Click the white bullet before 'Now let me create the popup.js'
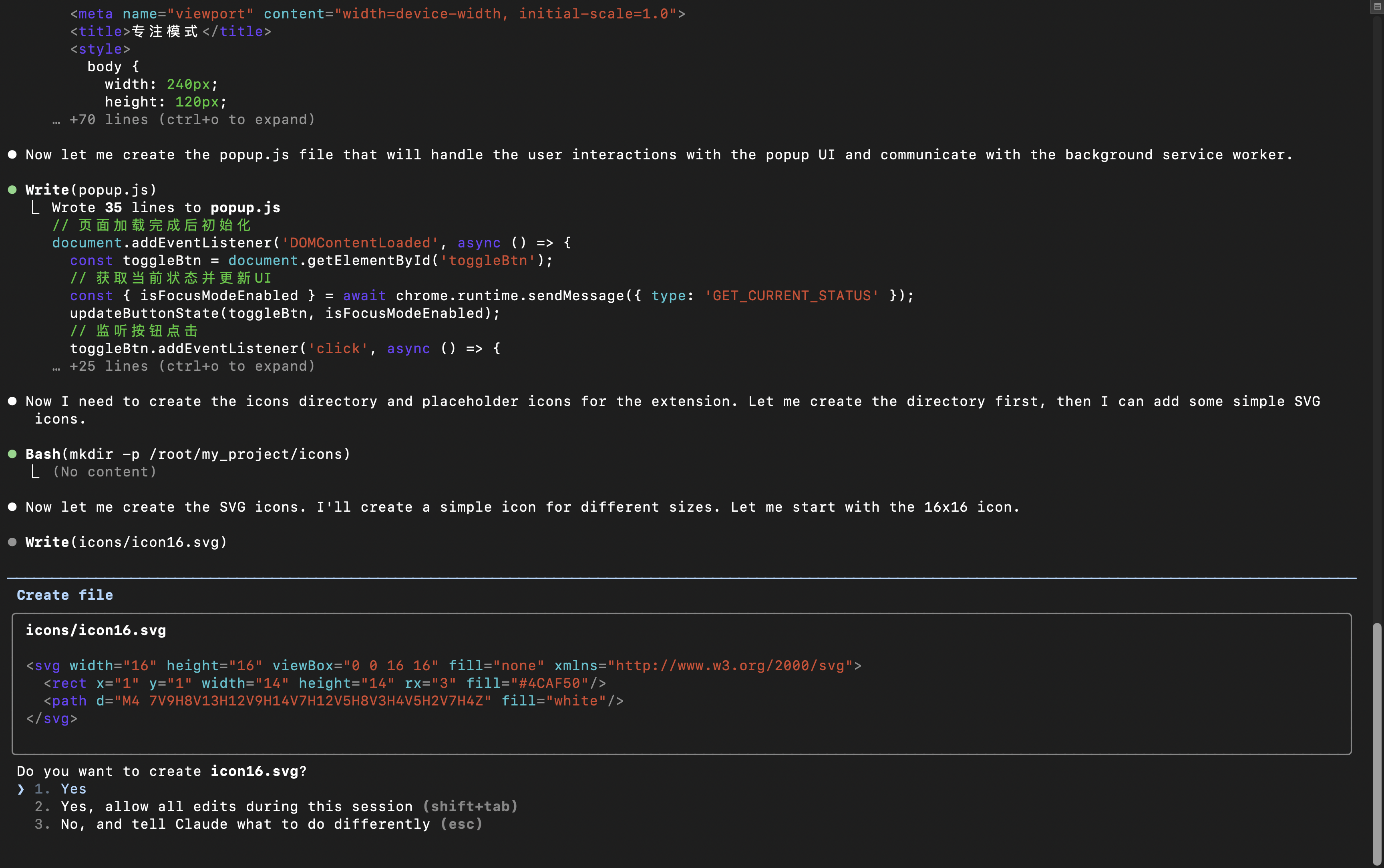The image size is (1384, 868). 12,155
